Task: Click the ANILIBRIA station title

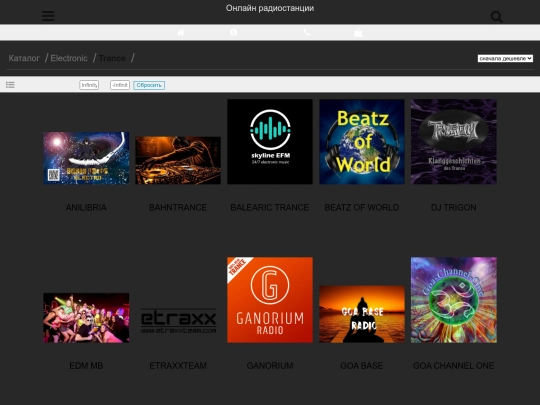Action: pos(86,208)
